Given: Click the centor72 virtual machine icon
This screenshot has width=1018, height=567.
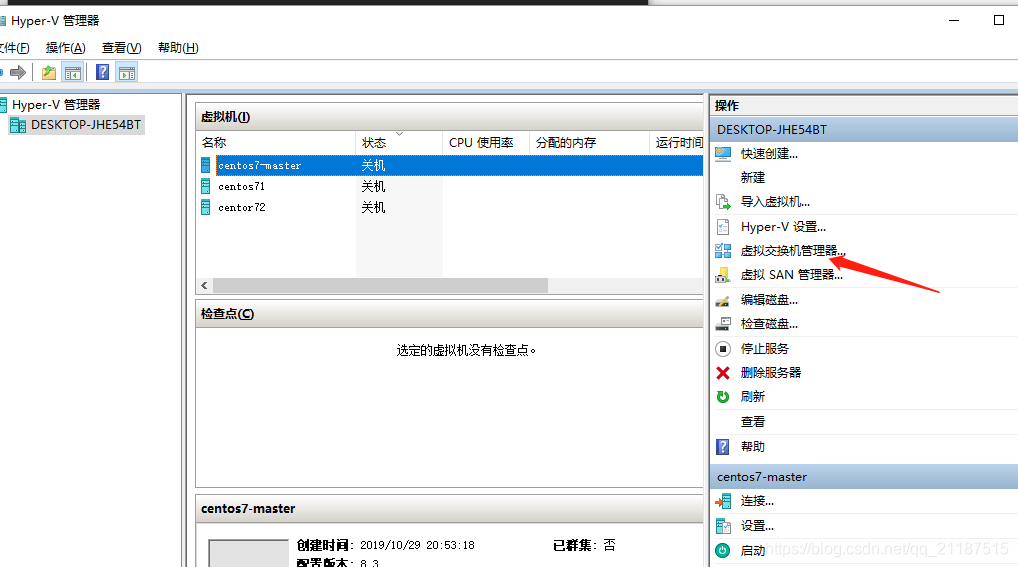Looking at the screenshot, I should point(205,207).
